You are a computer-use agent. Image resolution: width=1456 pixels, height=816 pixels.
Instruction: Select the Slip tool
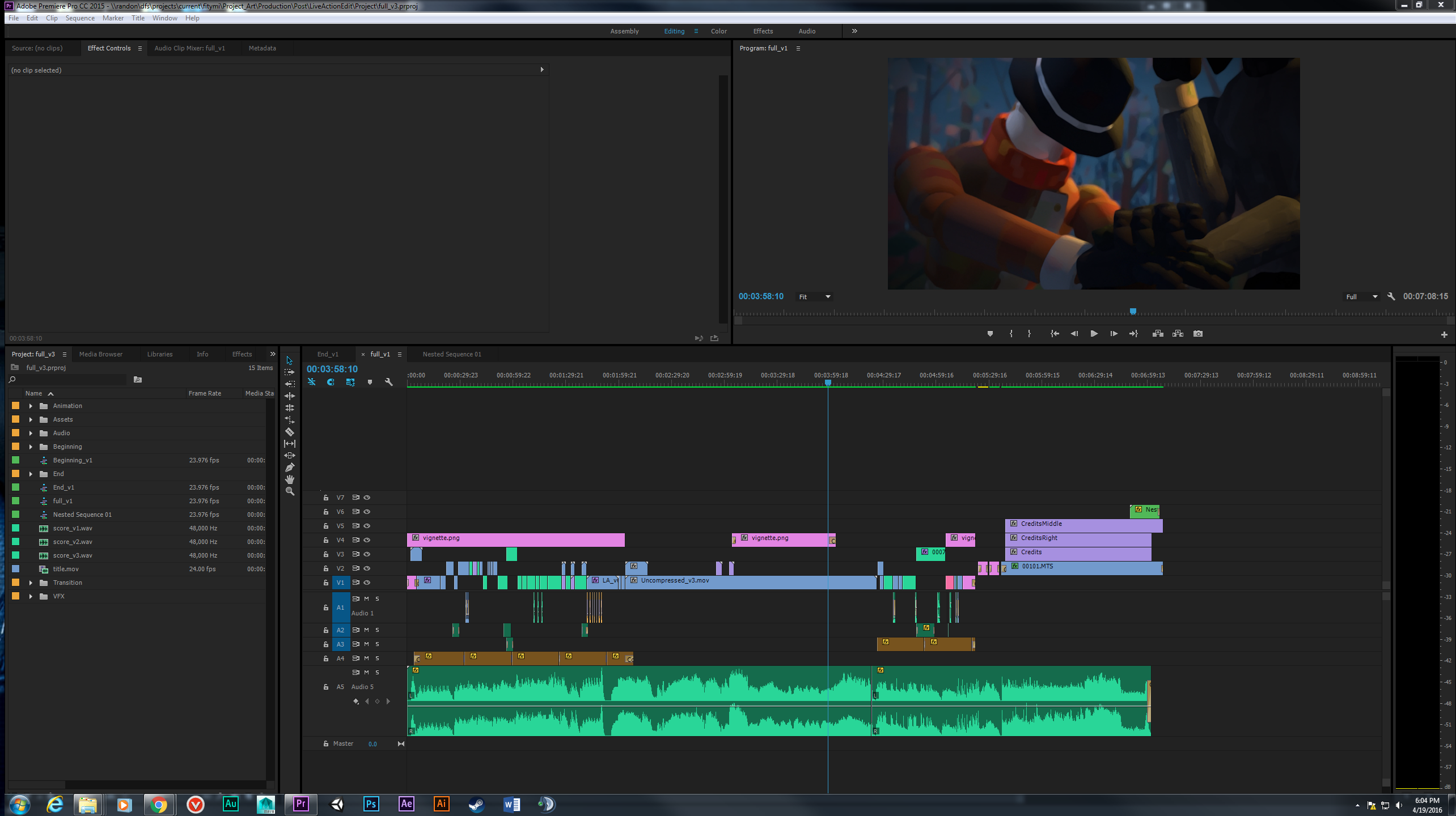click(x=289, y=444)
